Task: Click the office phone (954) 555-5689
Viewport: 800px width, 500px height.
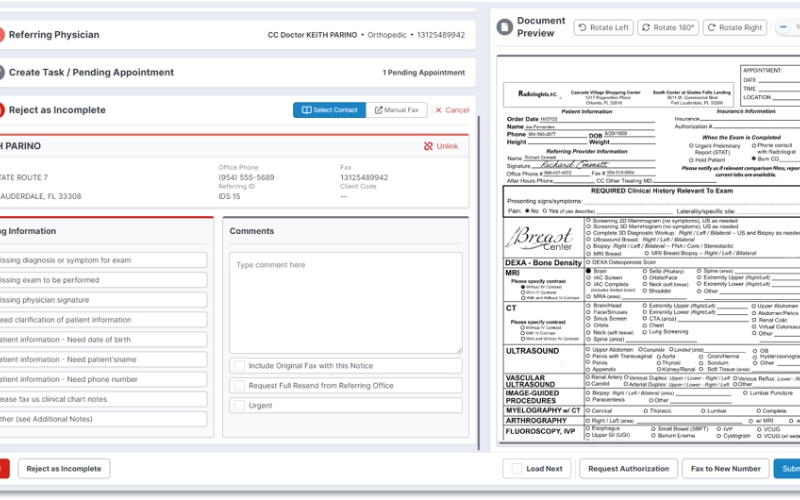Action: (246, 178)
